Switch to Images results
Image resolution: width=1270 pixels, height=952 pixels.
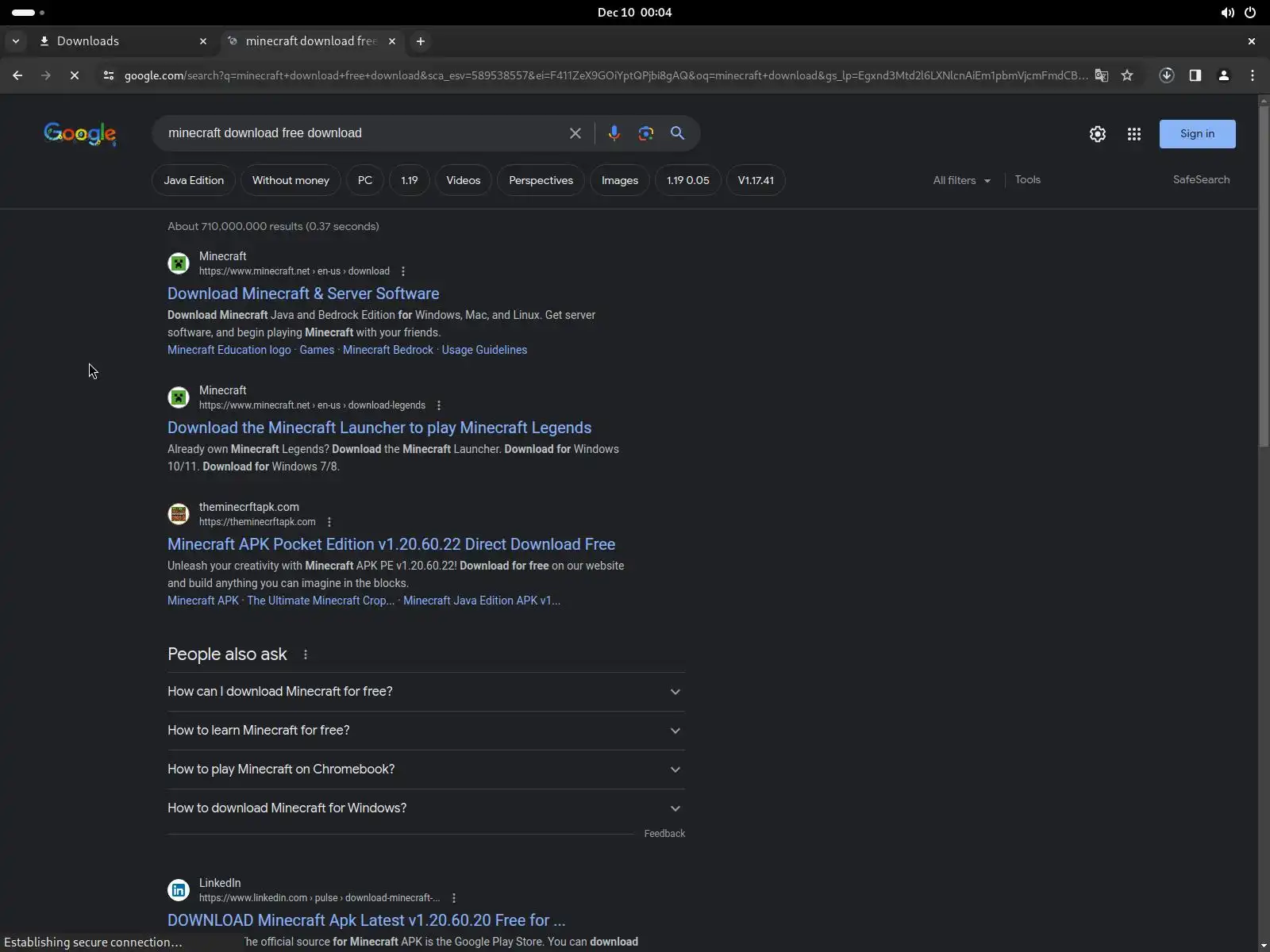pyautogui.click(x=620, y=180)
